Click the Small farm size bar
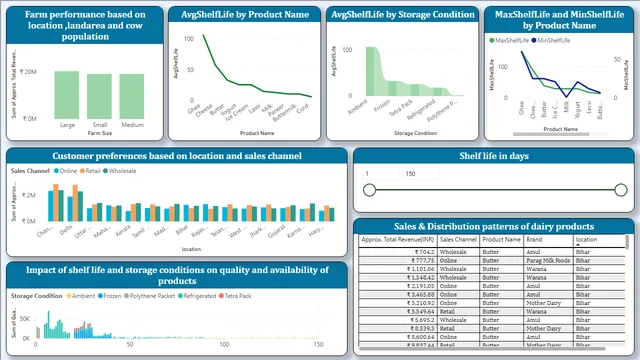 [99, 96]
